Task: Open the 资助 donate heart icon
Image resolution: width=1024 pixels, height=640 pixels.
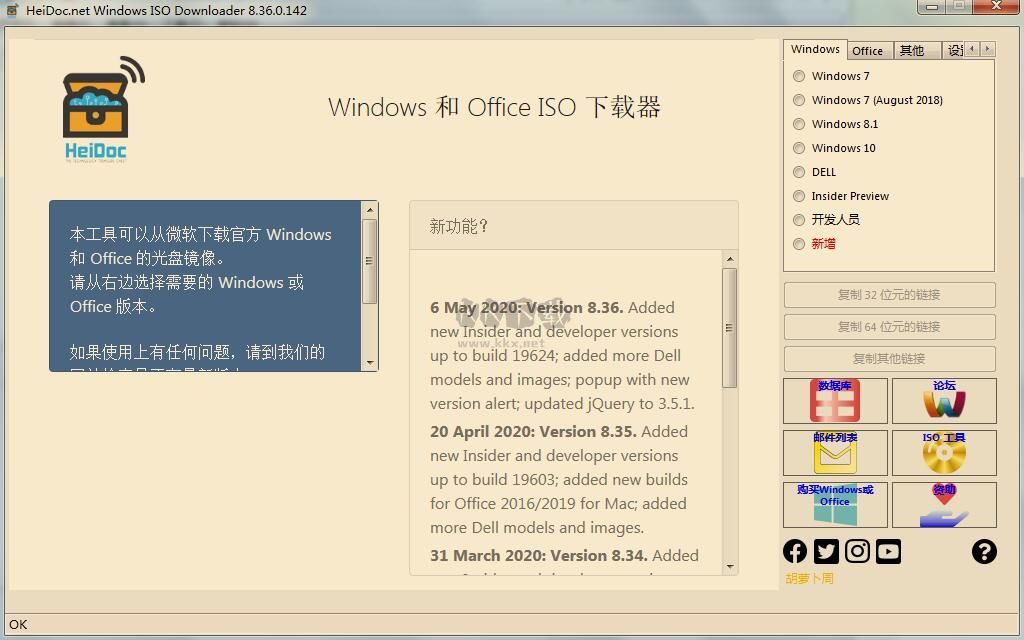Action: [944, 505]
